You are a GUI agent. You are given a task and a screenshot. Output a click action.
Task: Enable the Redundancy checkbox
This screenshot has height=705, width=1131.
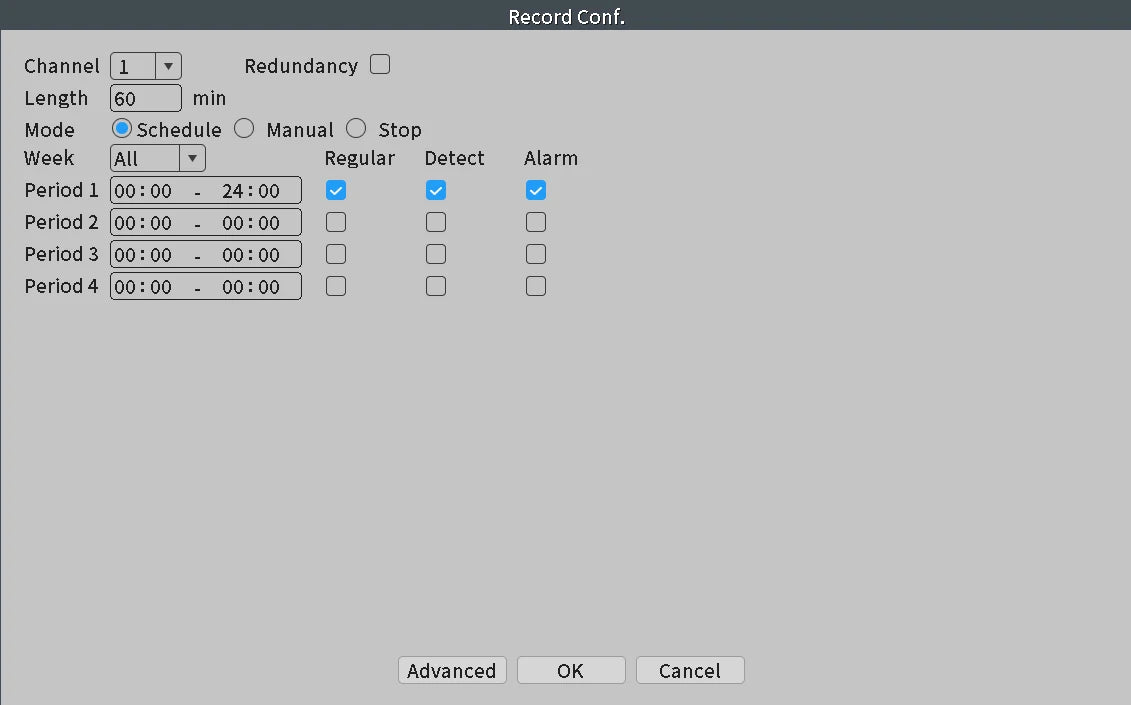[x=380, y=64]
